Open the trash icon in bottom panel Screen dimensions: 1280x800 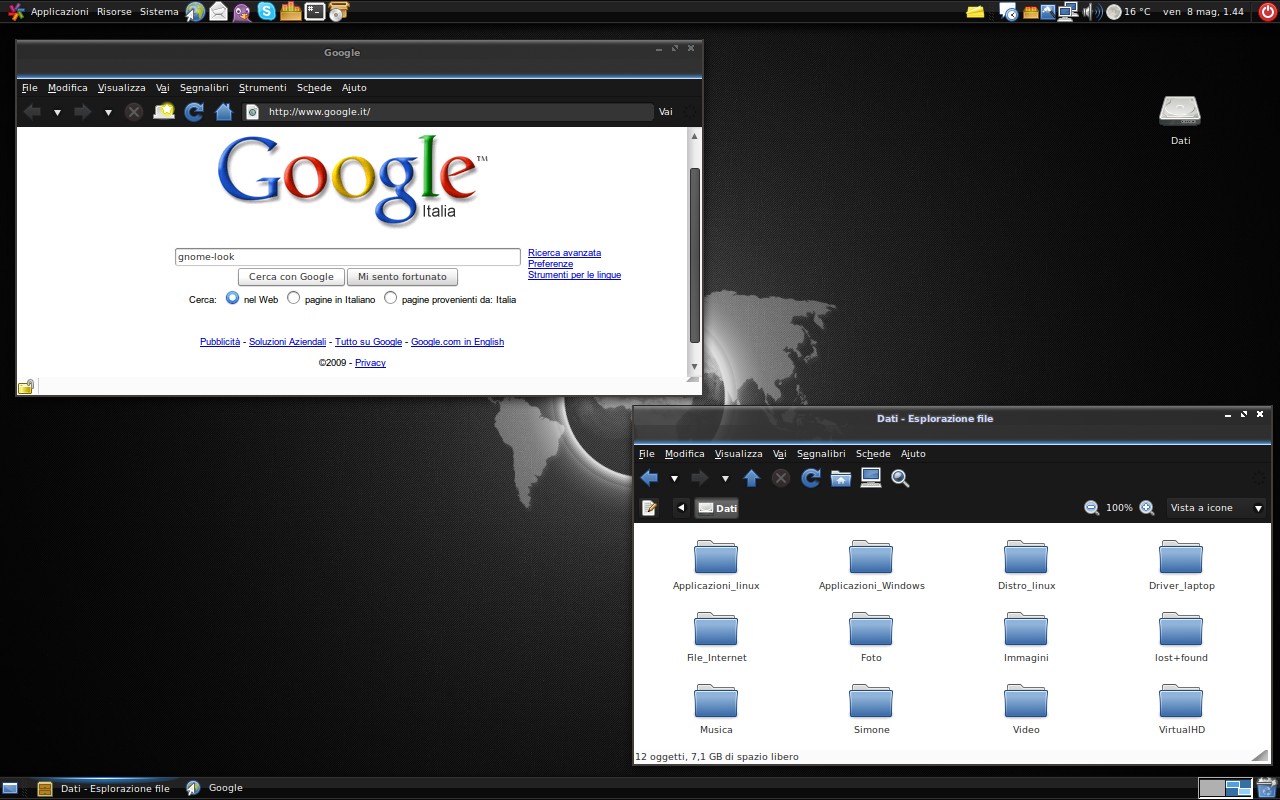click(1266, 788)
